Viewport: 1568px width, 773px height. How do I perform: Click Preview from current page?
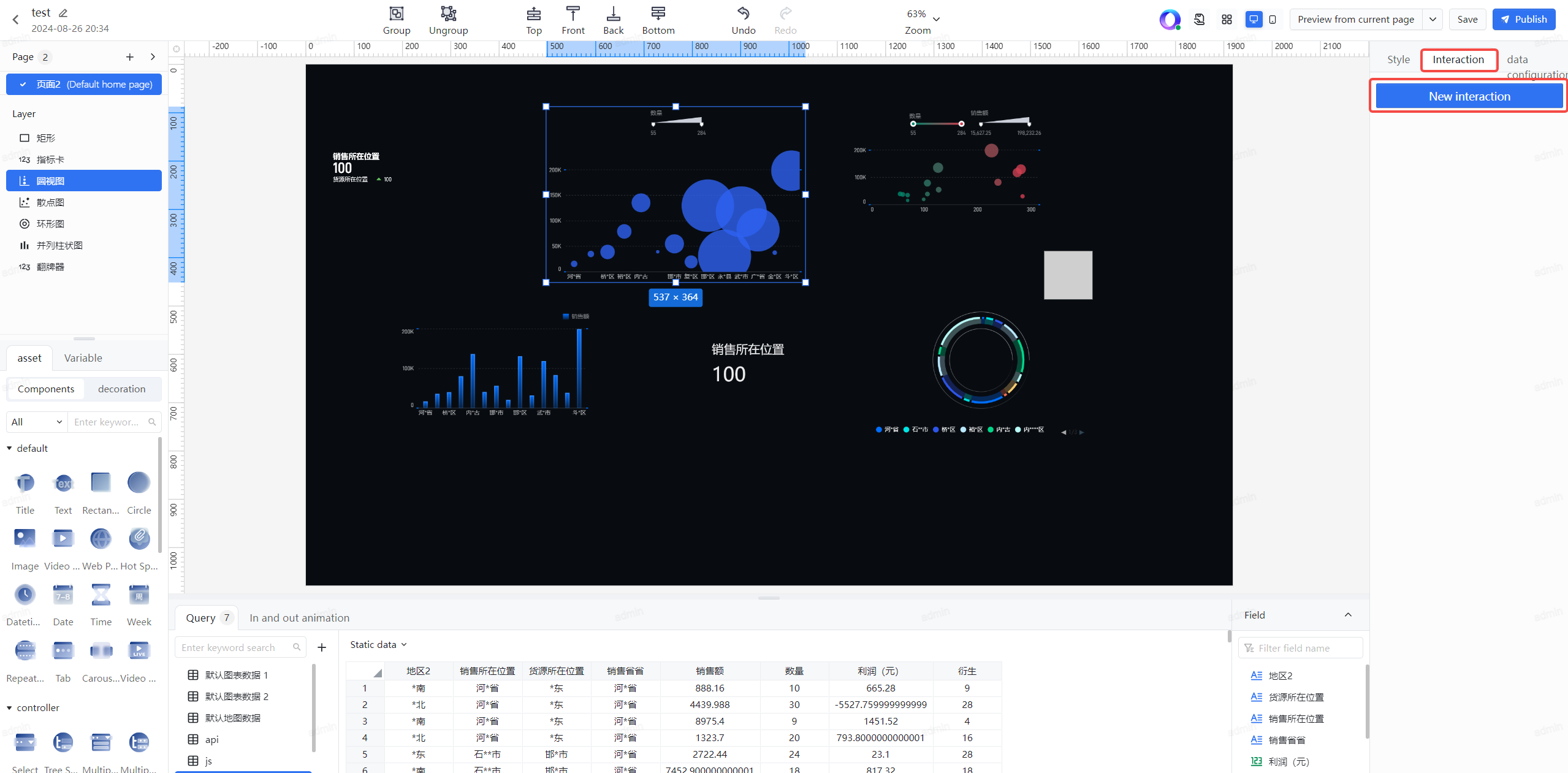[x=1355, y=20]
